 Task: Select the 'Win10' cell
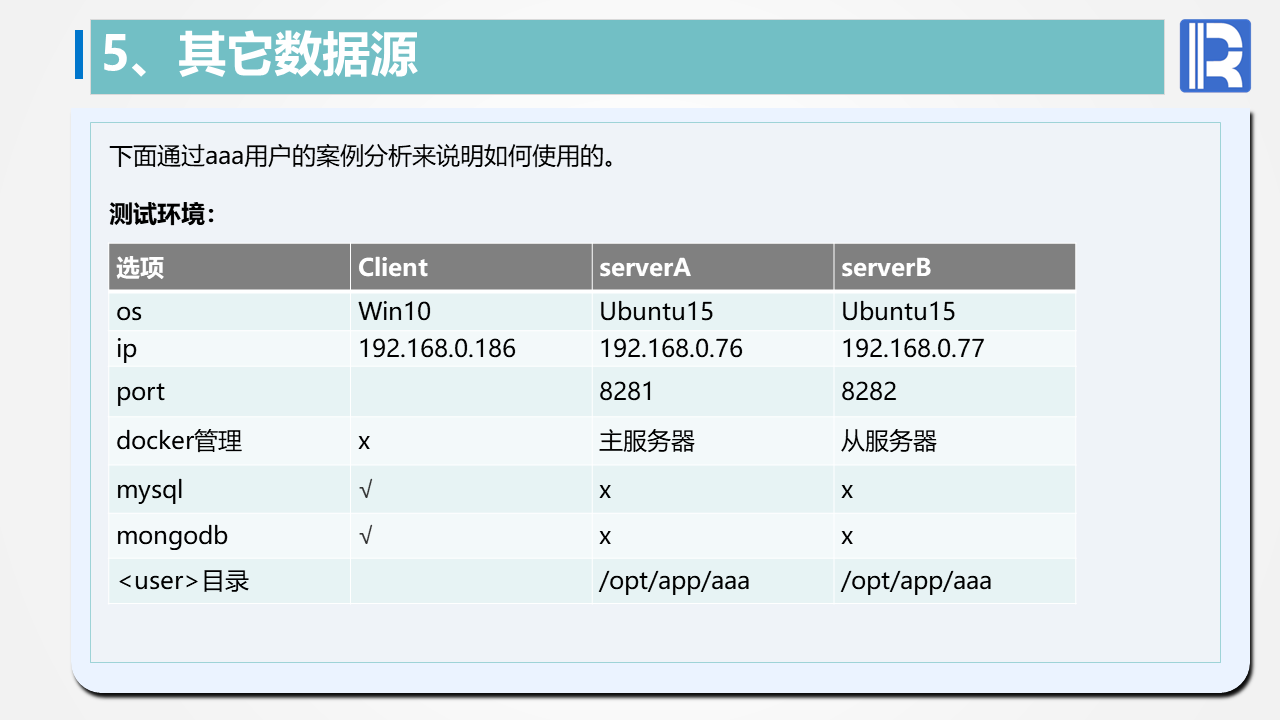click(x=395, y=311)
